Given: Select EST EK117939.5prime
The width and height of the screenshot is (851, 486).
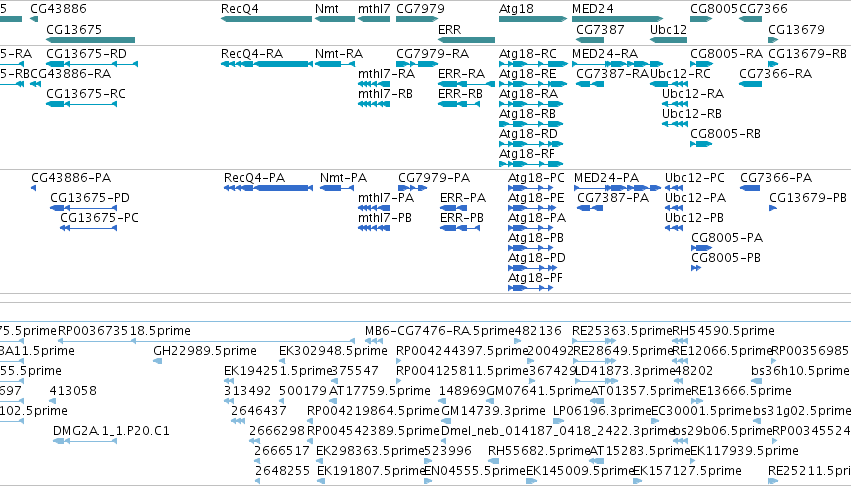Looking at the screenshot, I should coord(694,461).
